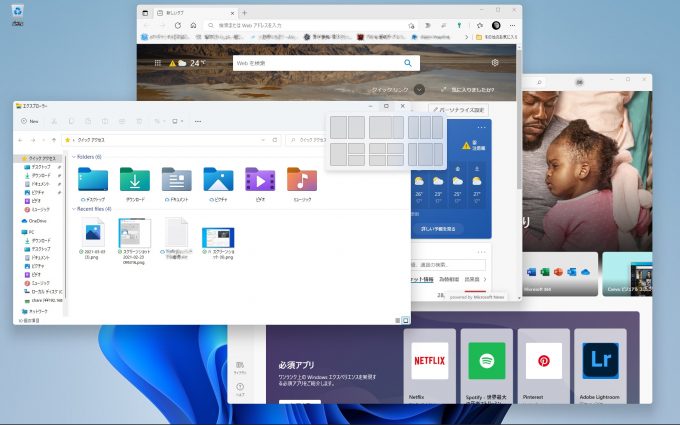Image resolution: width=680 pixels, height=425 pixels.
Task: Select the large Downloads folder with green arrow
Action: point(135,180)
